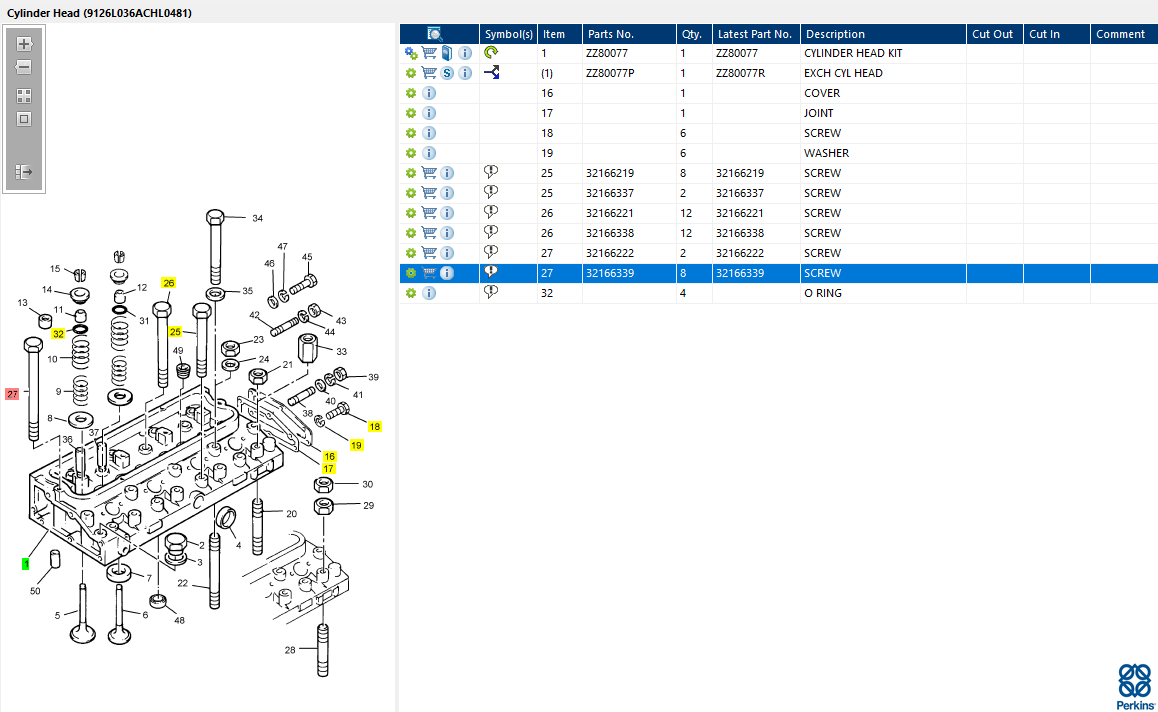
Task: Add ZZ80077 Cylinder Head Kit to cart
Action: point(429,53)
